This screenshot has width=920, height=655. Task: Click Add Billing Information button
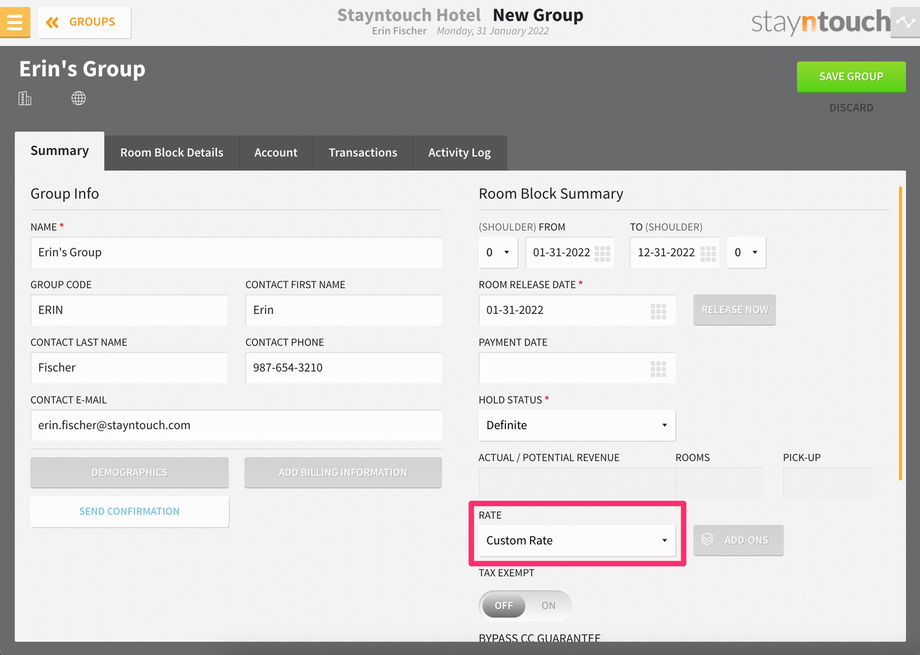343,472
